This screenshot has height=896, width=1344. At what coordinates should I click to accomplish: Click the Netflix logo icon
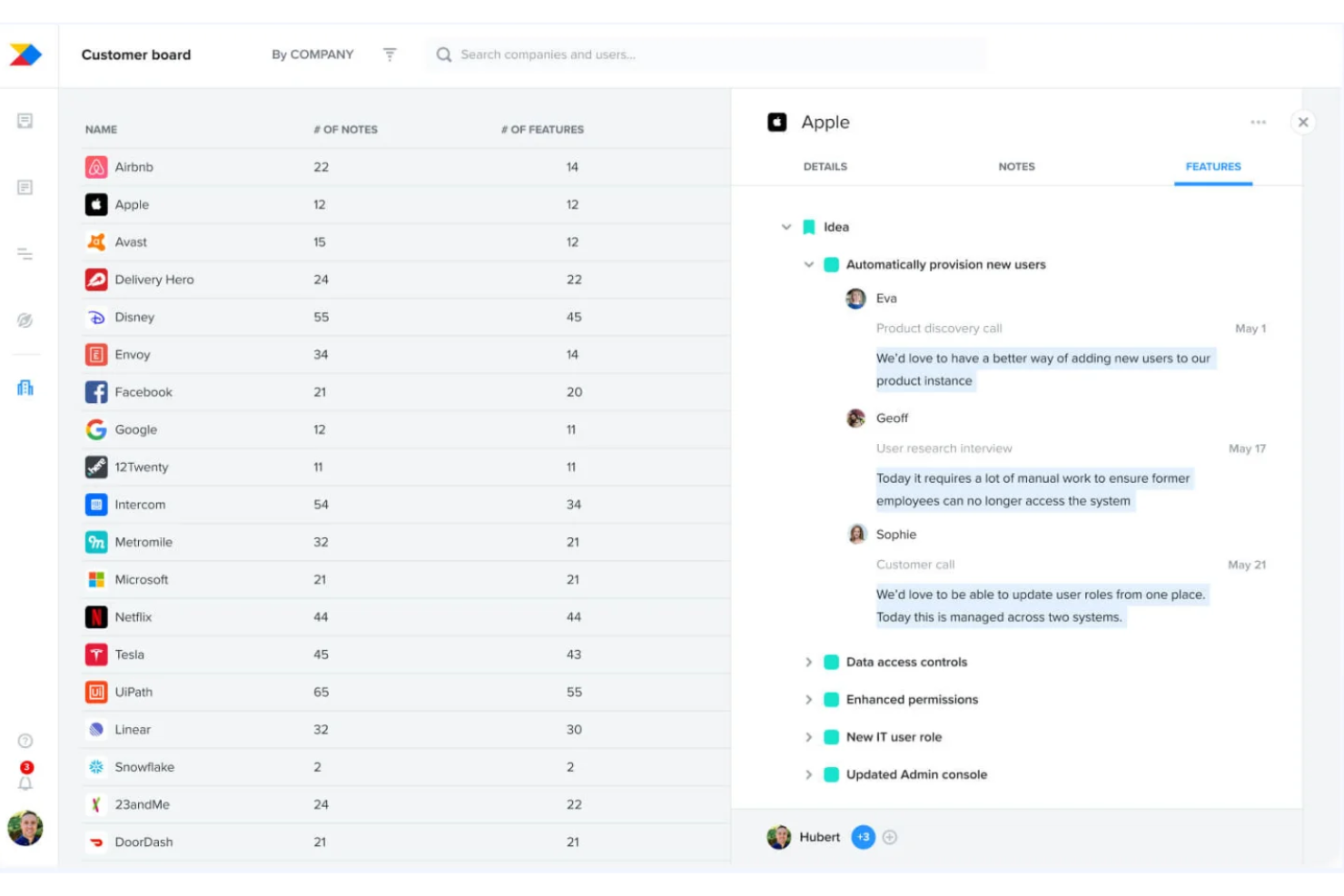[x=96, y=616]
